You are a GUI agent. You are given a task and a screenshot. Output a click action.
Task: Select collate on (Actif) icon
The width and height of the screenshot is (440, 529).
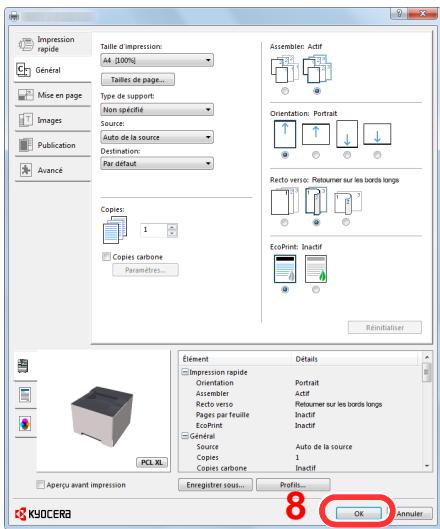click(x=317, y=70)
